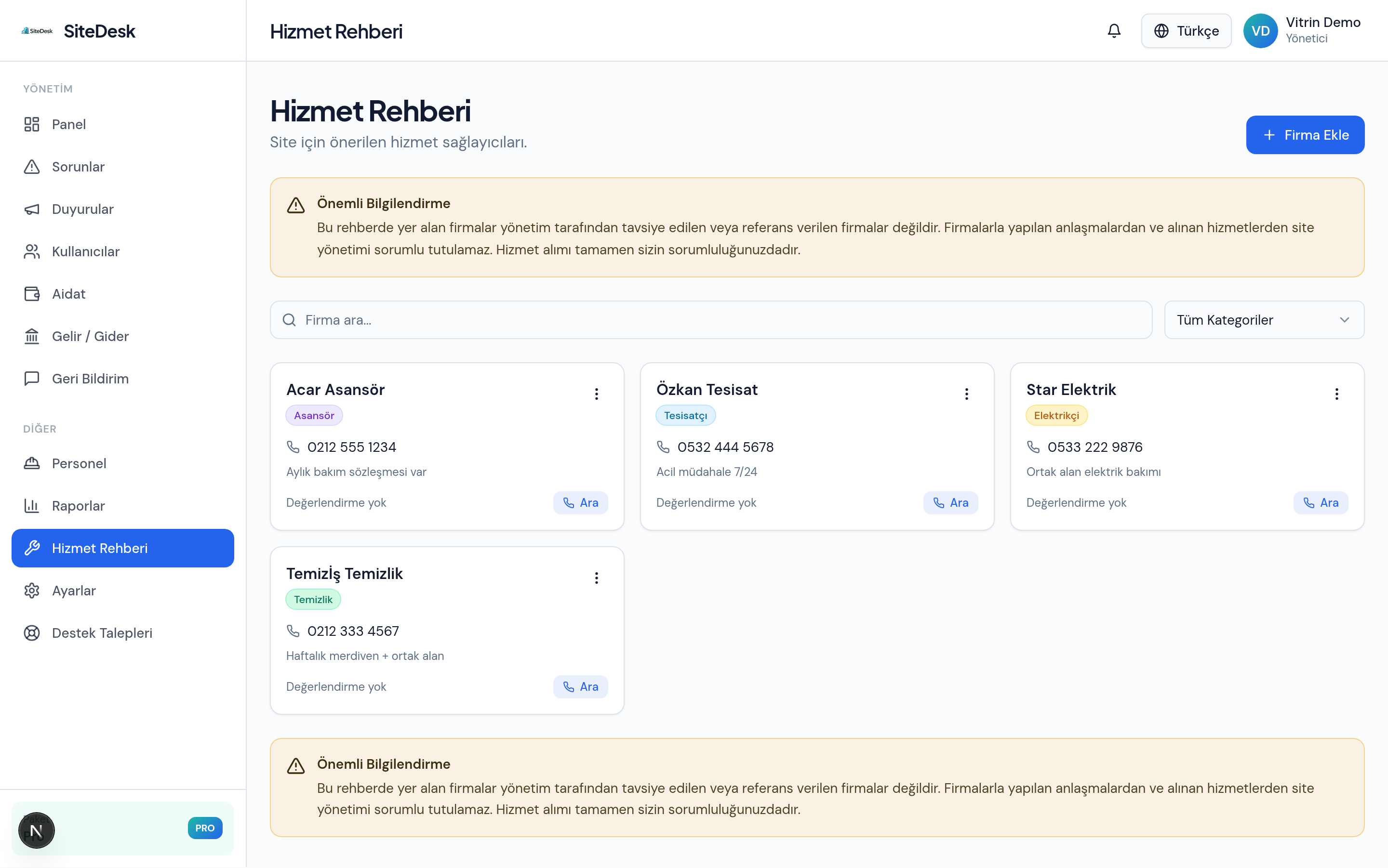Open Geri Bildirim in the sidebar
This screenshot has height=868, width=1388.
(x=123, y=379)
